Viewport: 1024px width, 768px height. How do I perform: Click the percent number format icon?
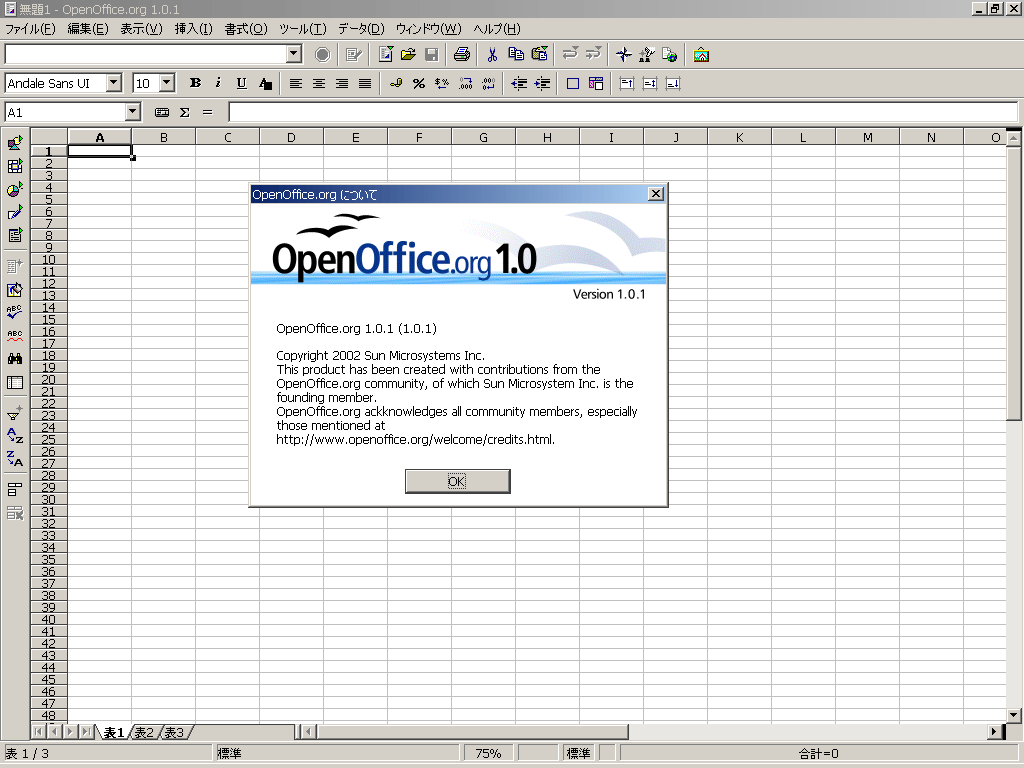coord(419,84)
